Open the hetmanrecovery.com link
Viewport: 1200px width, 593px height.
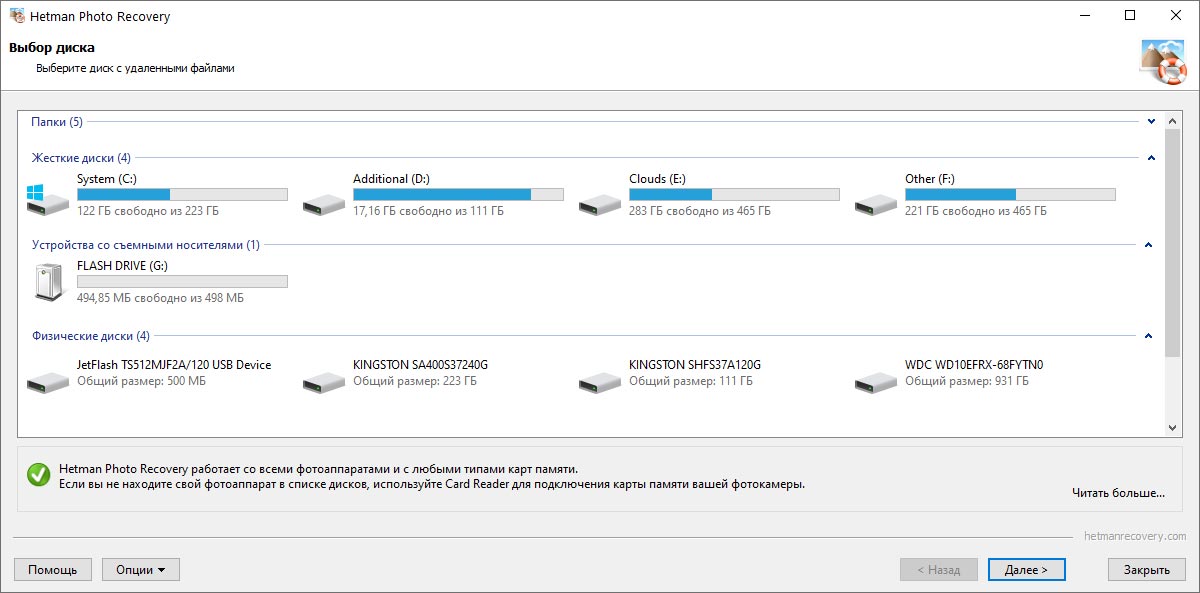coord(1135,536)
